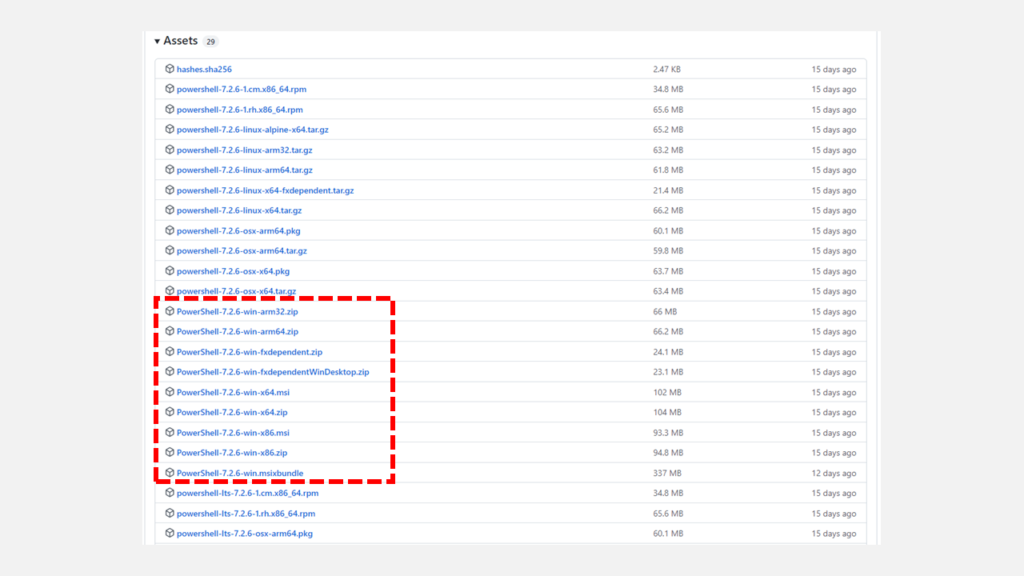
Task: Open the PowerShell-7.2.6-win-fxdependent.zip link
Action: (x=249, y=352)
